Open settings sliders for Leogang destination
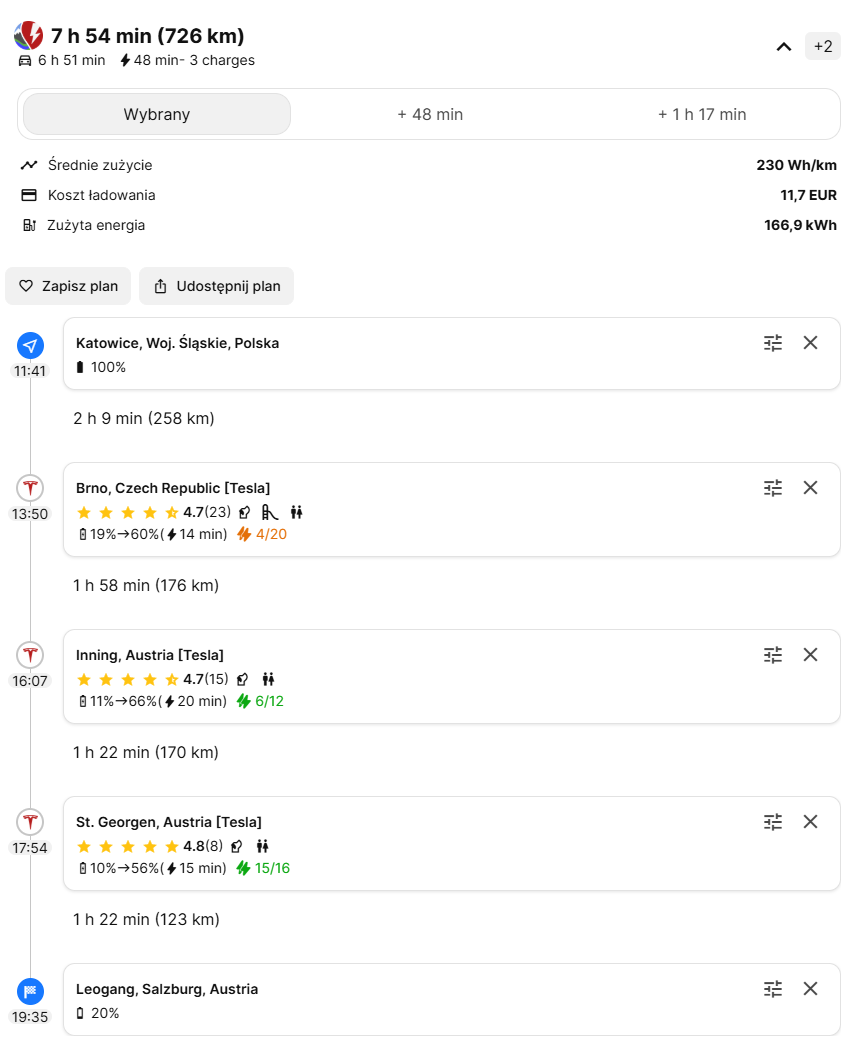 (x=773, y=989)
